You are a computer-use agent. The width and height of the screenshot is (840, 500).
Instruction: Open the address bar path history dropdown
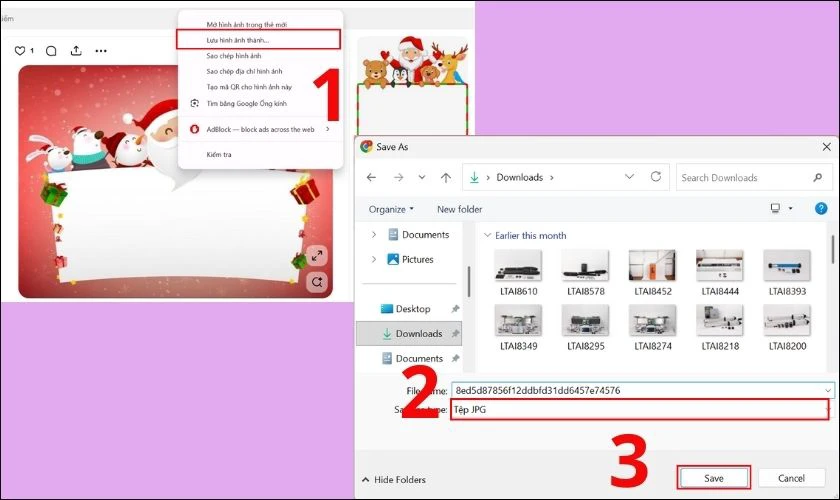pyautogui.click(x=629, y=177)
